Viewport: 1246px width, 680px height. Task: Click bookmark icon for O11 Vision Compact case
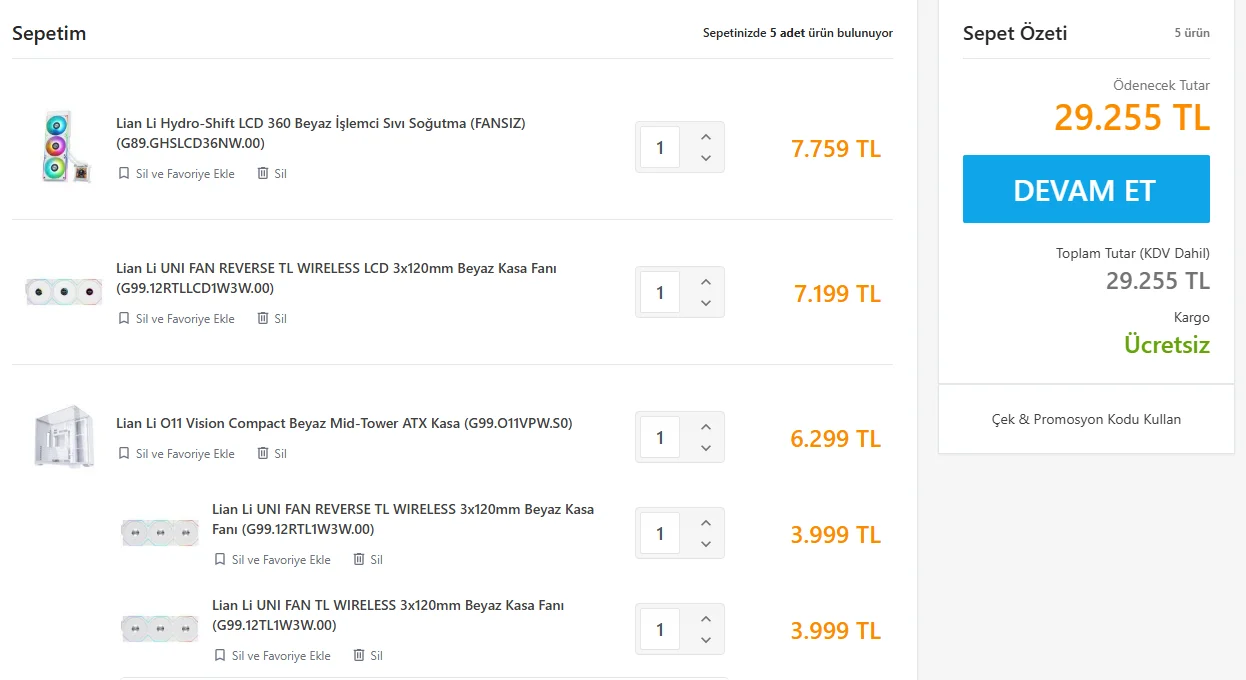pyautogui.click(x=124, y=453)
